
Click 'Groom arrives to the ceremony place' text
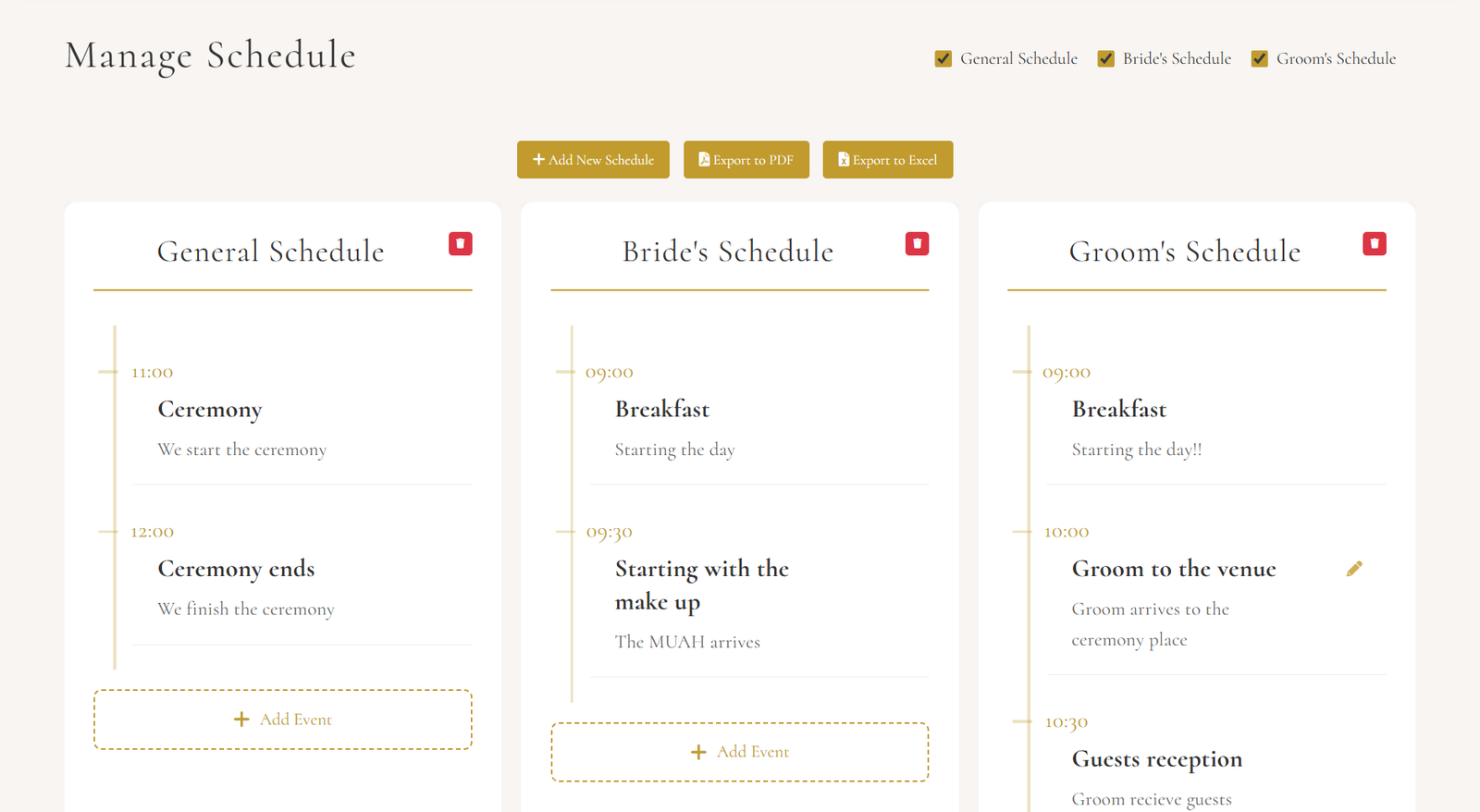(1151, 624)
